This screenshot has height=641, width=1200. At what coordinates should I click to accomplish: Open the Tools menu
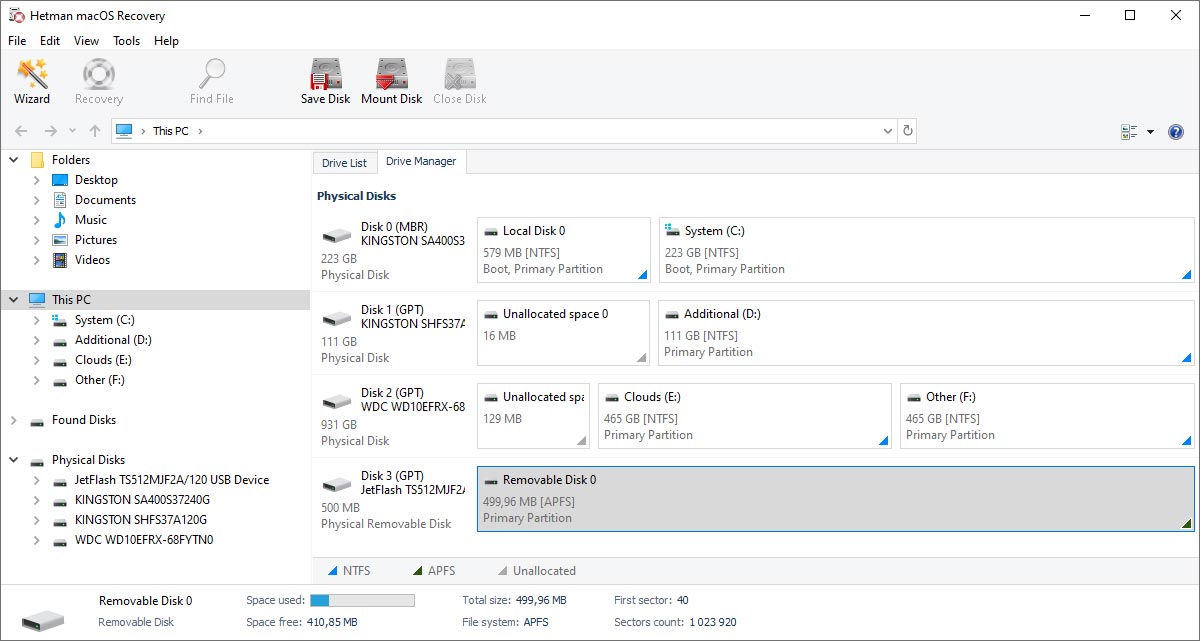click(x=127, y=41)
